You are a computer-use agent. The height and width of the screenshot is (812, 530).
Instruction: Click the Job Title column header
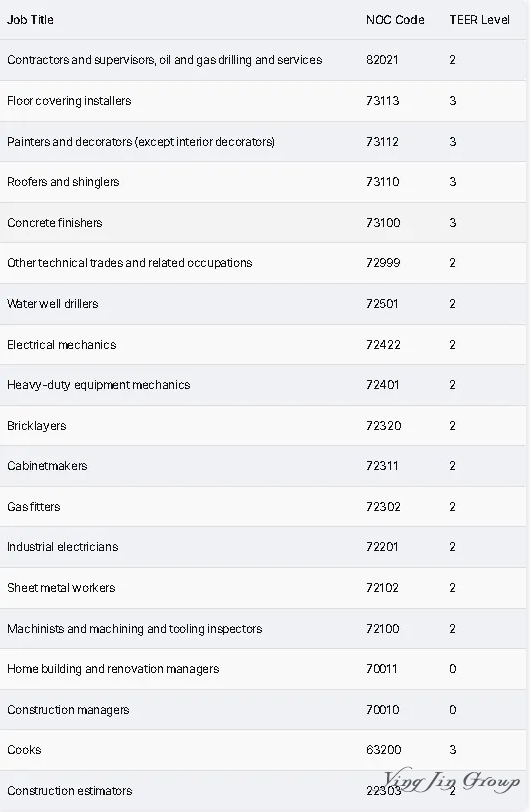30,20
